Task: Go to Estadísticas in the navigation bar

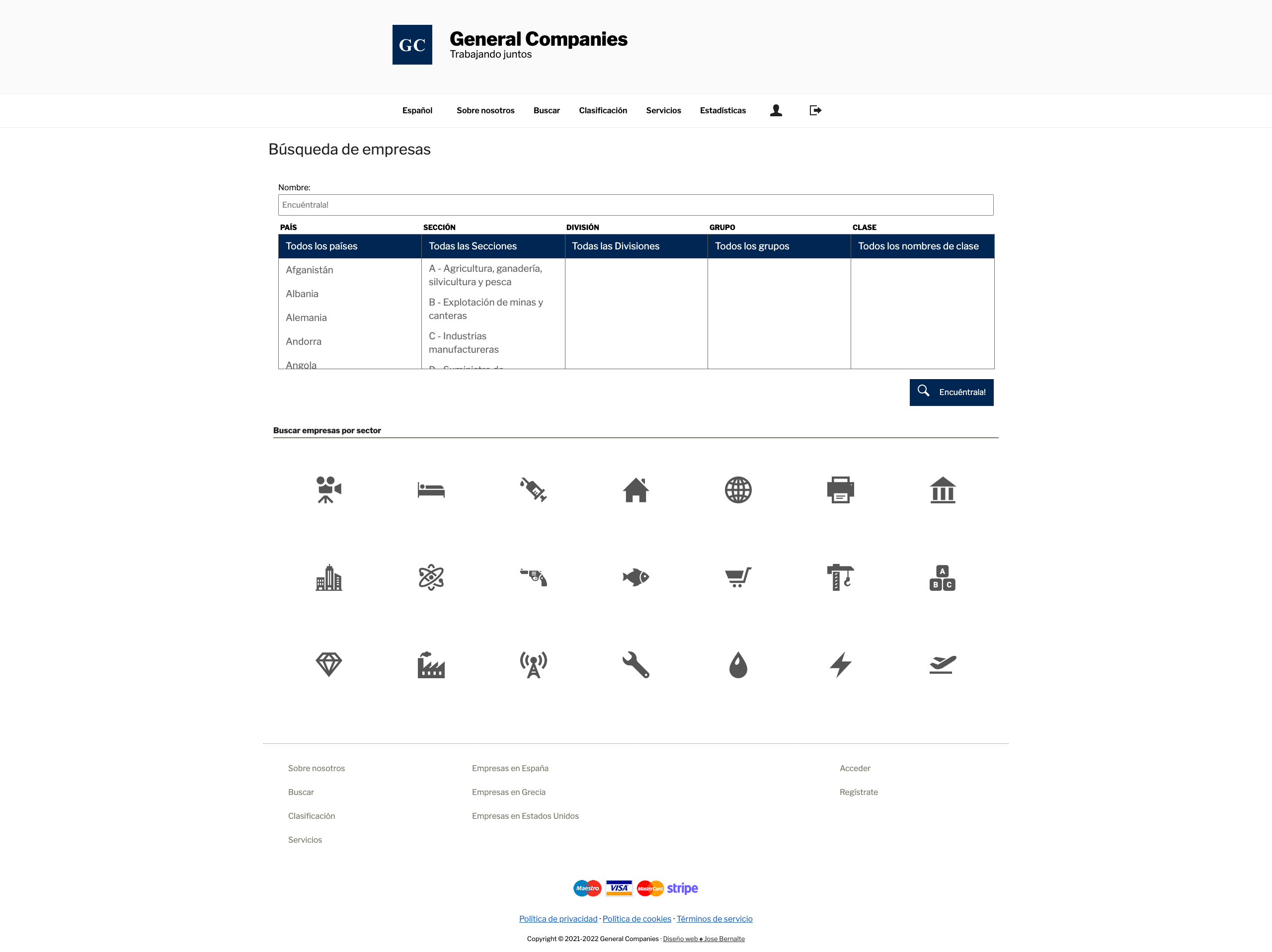Action: coord(722,110)
